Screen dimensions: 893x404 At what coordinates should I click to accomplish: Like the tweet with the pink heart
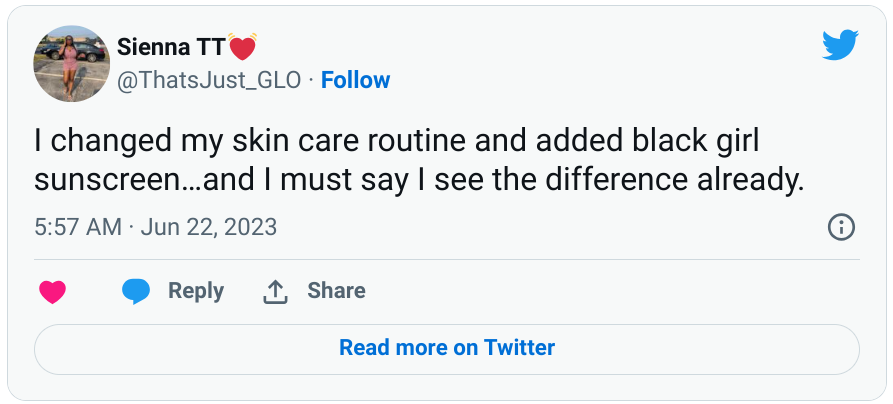pyautogui.click(x=52, y=292)
